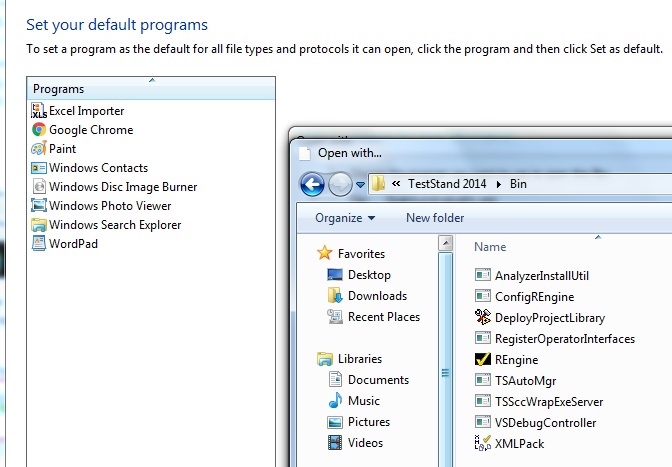Expand the Organize dropdown menu
672x467 pixels.
tap(372, 218)
